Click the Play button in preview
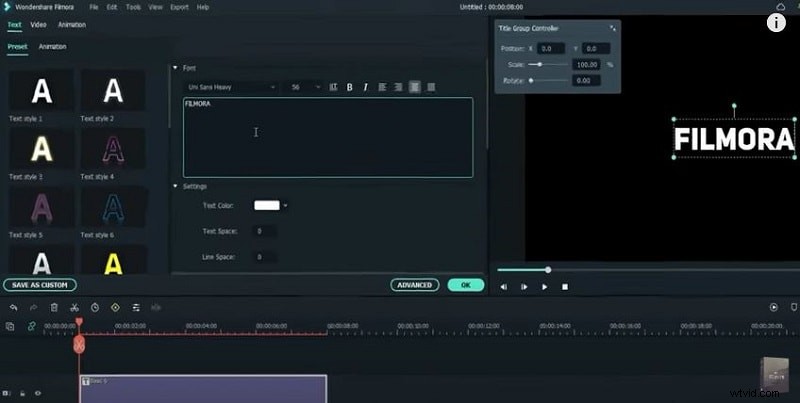This screenshot has height=403, width=800. point(544,287)
